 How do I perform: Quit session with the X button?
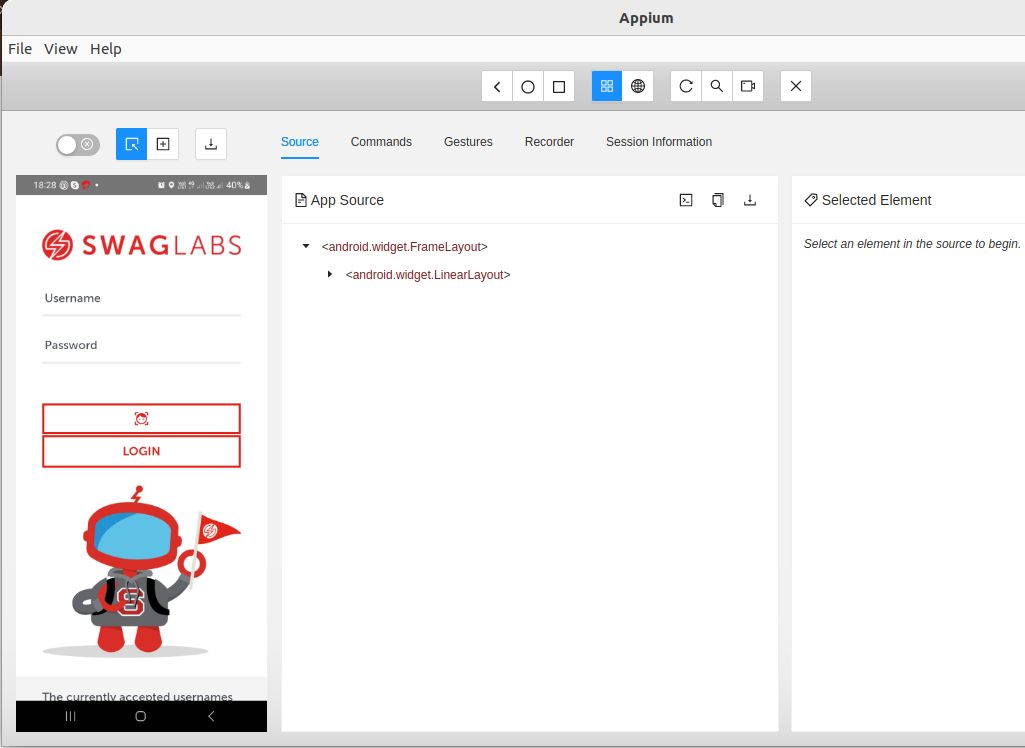(796, 86)
